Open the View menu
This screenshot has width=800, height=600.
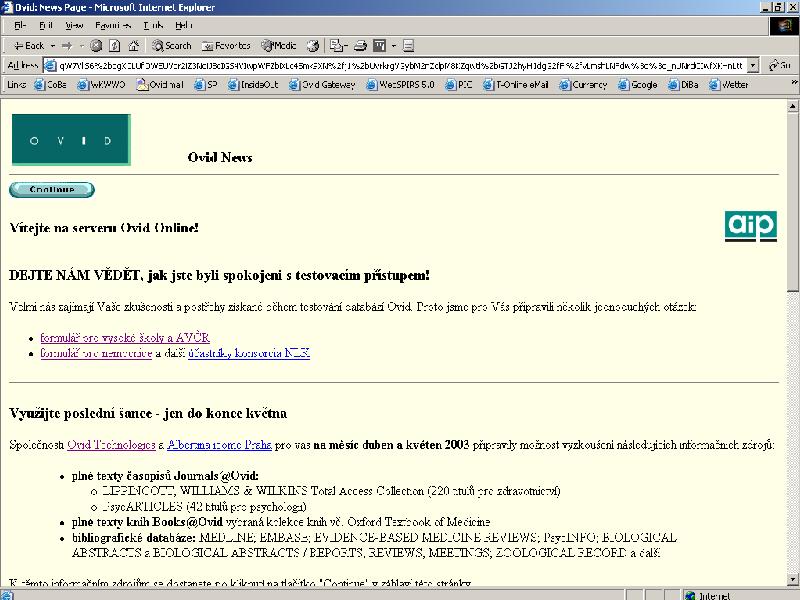tap(74, 25)
